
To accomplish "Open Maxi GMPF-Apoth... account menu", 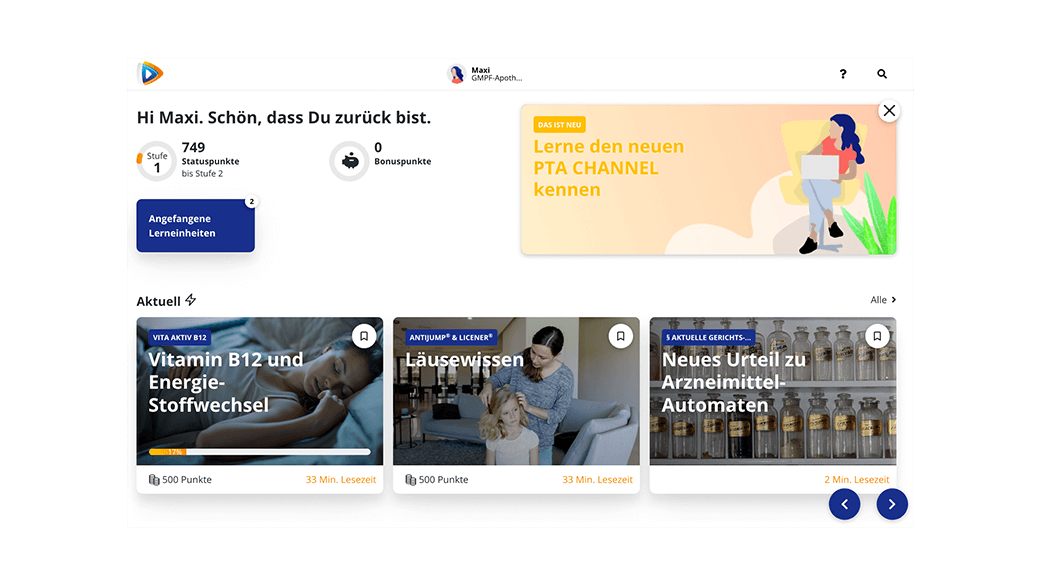I will pos(485,74).
